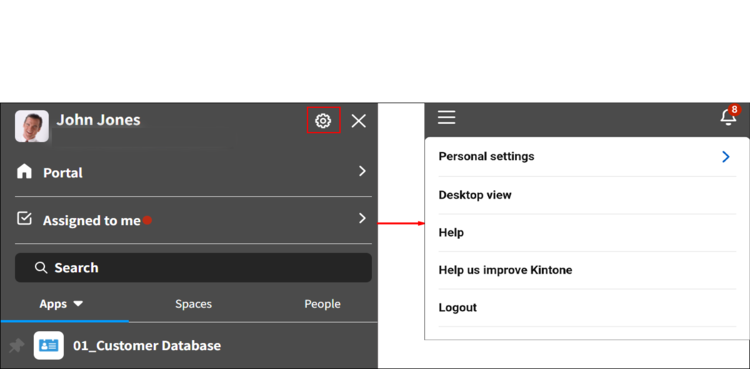750x369 pixels.
Task: Click the 01_Customer Database app icon
Action: pos(49,346)
